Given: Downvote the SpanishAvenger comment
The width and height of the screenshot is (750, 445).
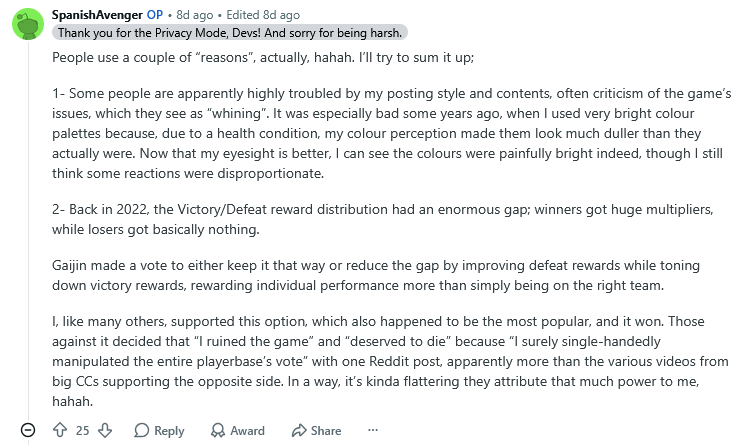Looking at the screenshot, I should pos(105,430).
